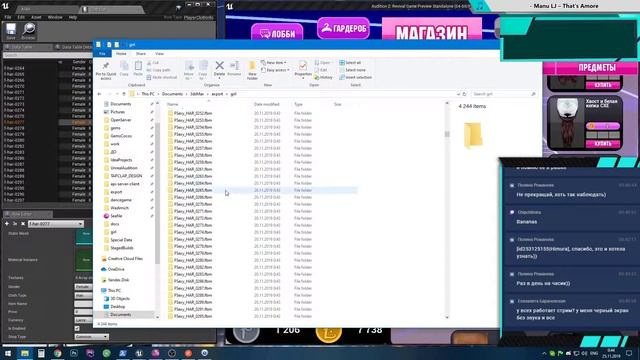Click duplicate row icon in Row Editor
This screenshot has height=360, width=640.
point(15,224)
